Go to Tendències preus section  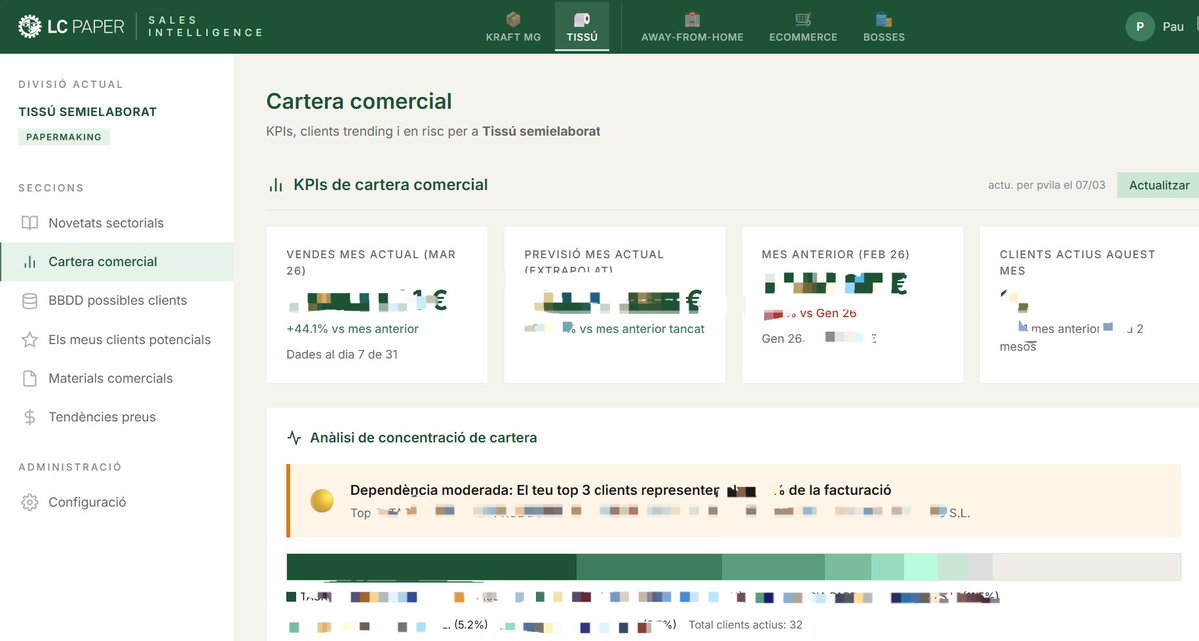click(x=117, y=417)
